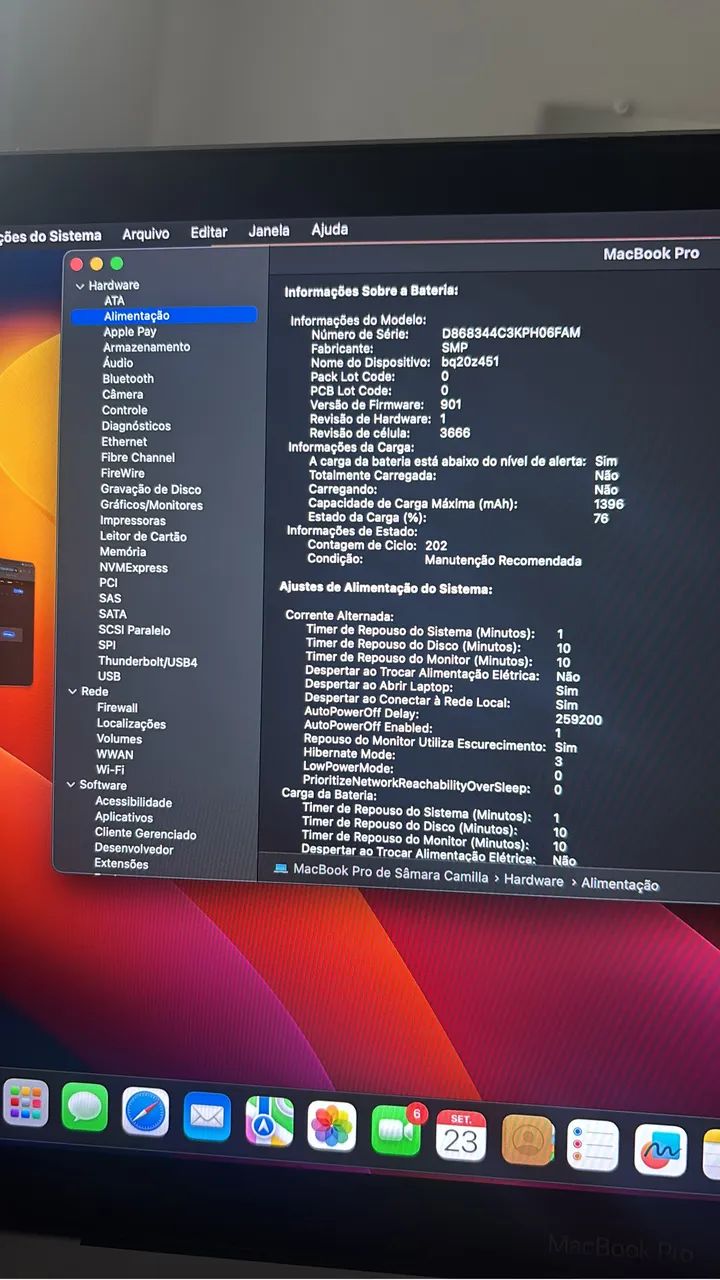Select Thunderbolt/USB4 in the sidebar

pos(148,662)
